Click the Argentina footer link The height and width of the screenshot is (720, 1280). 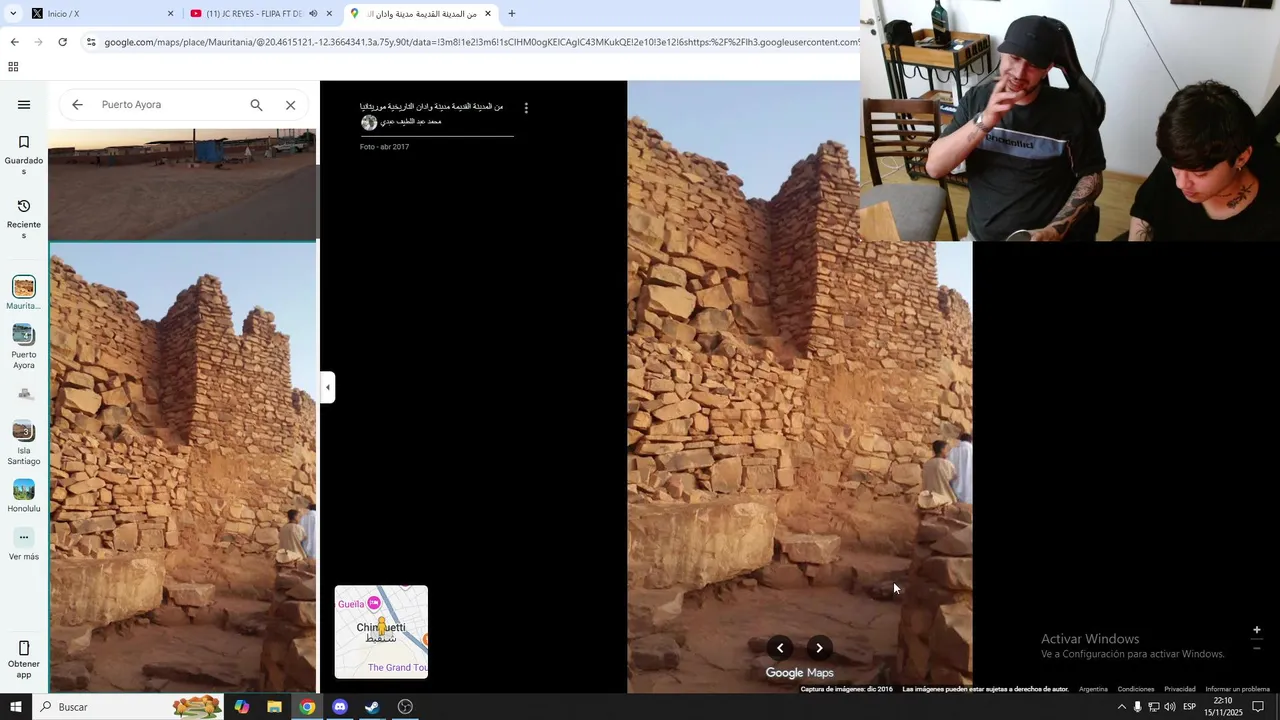[1093, 689]
